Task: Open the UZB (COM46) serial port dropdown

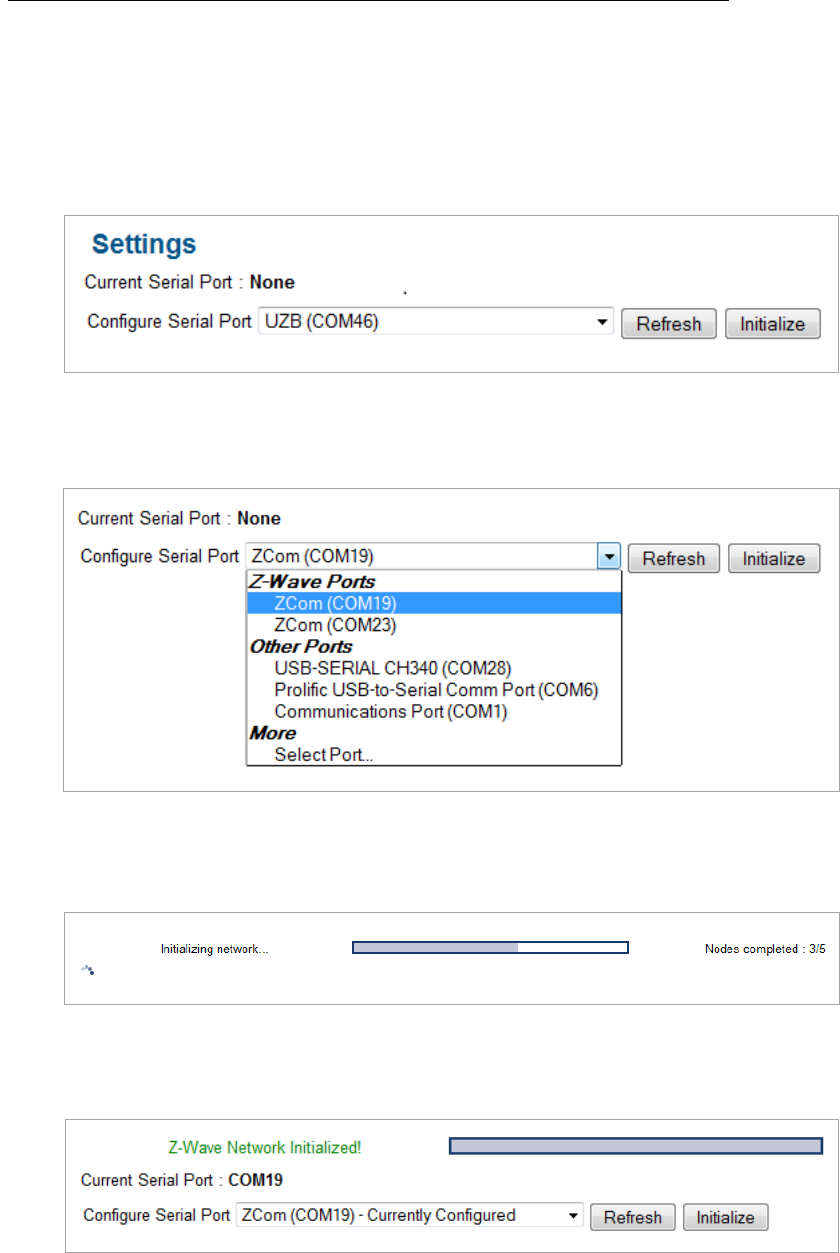Action: click(x=434, y=323)
